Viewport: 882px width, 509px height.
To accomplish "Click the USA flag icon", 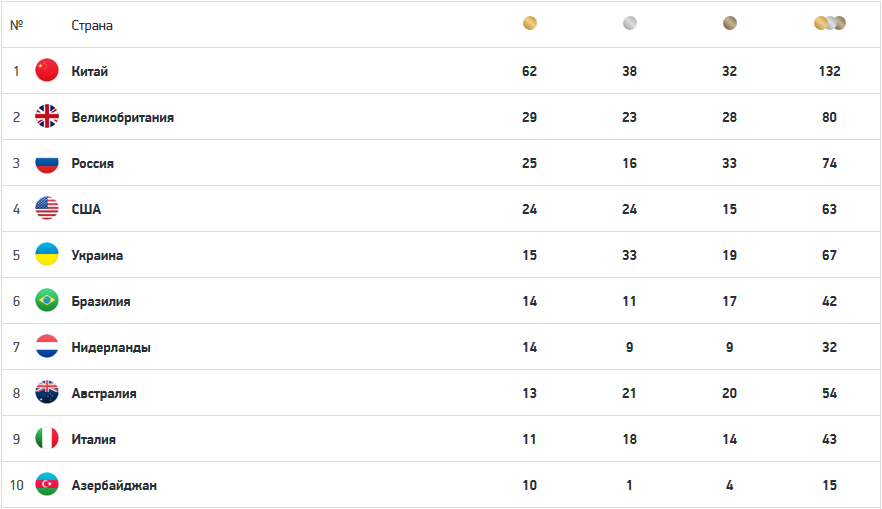I will pos(47,208).
